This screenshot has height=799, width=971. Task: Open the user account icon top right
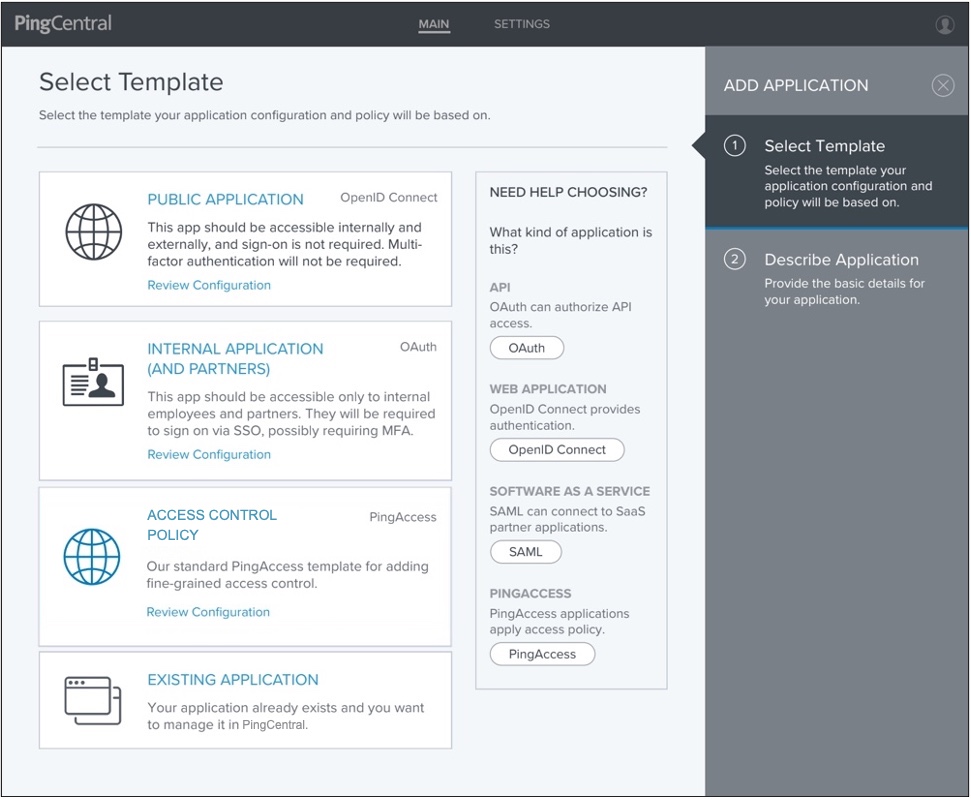click(945, 24)
